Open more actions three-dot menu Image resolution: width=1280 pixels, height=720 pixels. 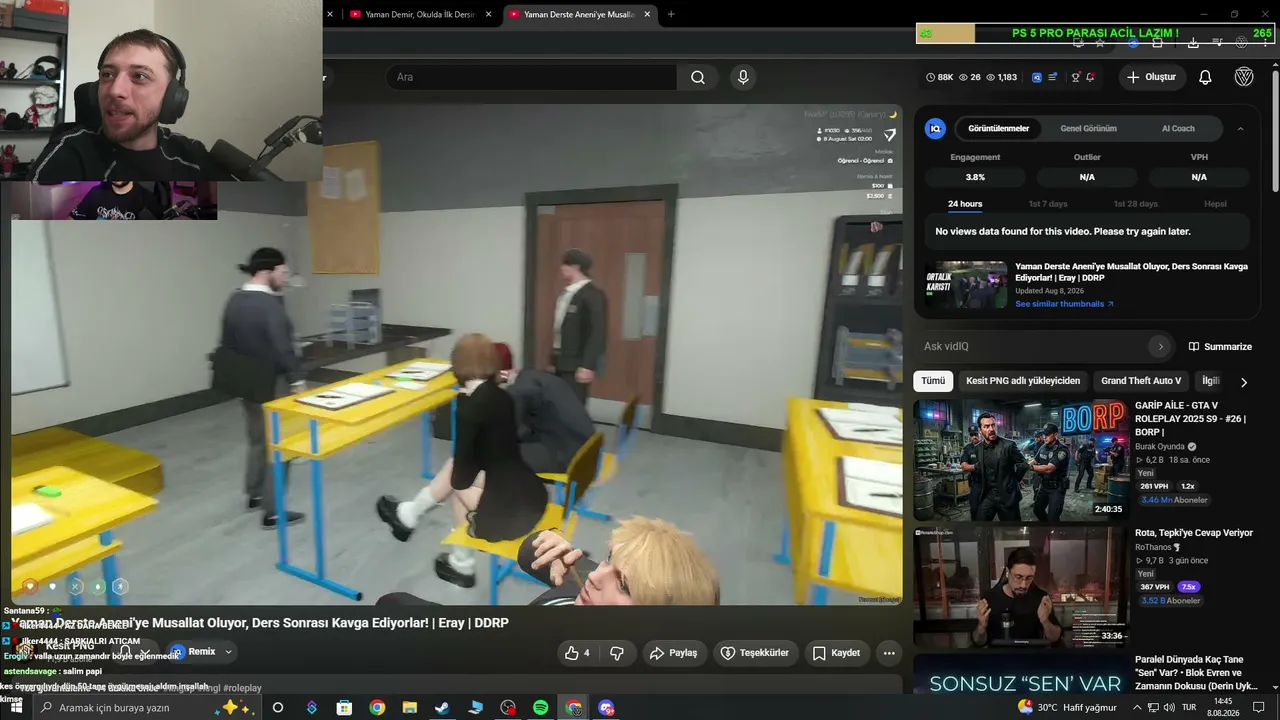click(889, 653)
